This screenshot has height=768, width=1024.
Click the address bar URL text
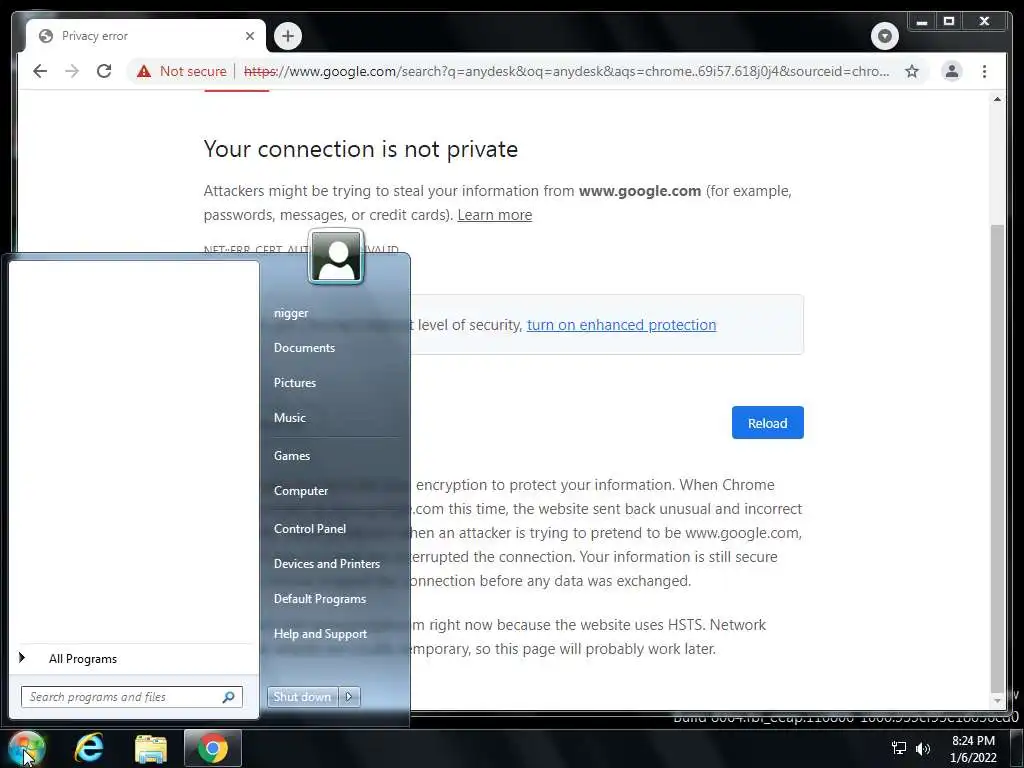tap(566, 71)
